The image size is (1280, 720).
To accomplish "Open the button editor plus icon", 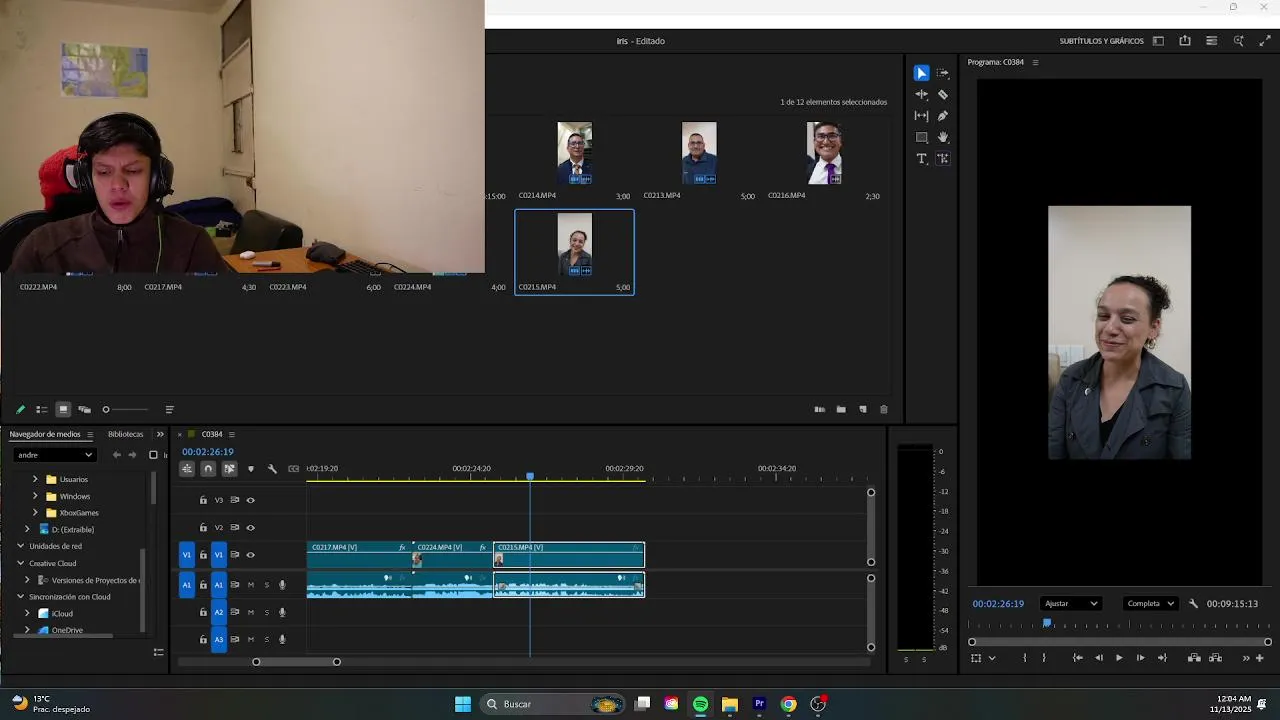I will point(1260,658).
